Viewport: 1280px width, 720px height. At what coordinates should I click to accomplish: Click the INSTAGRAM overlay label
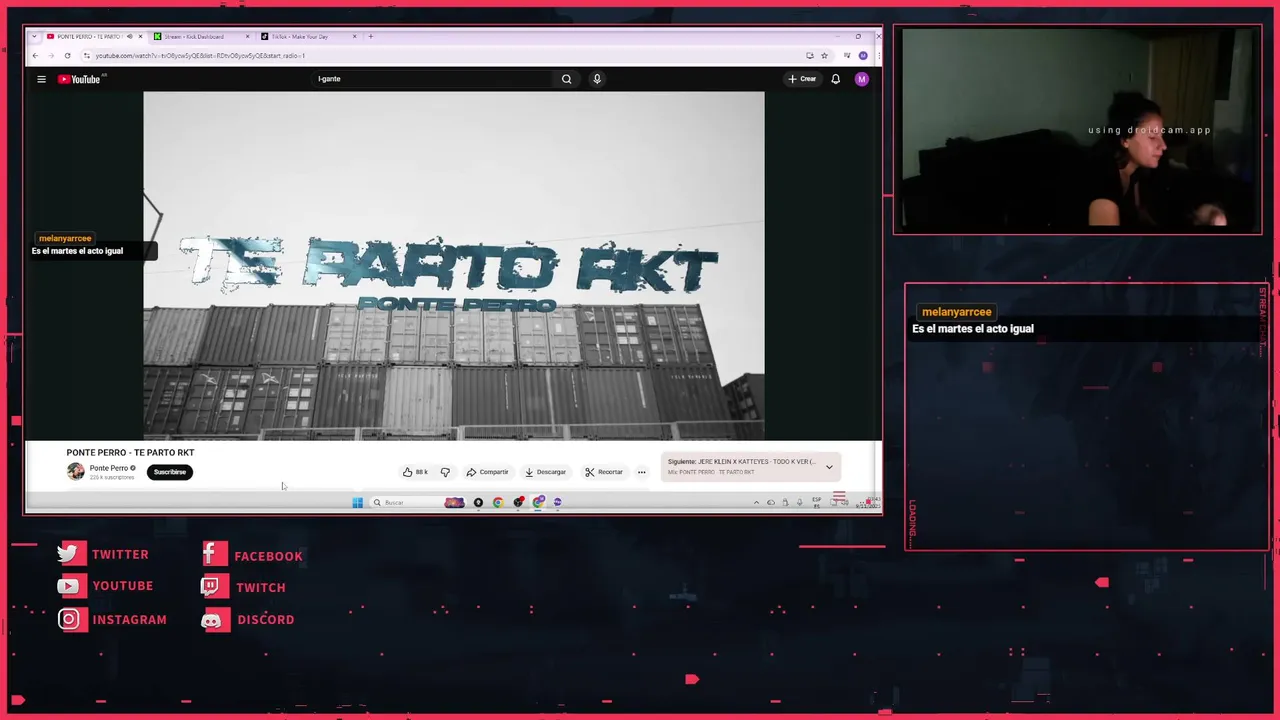(129, 620)
